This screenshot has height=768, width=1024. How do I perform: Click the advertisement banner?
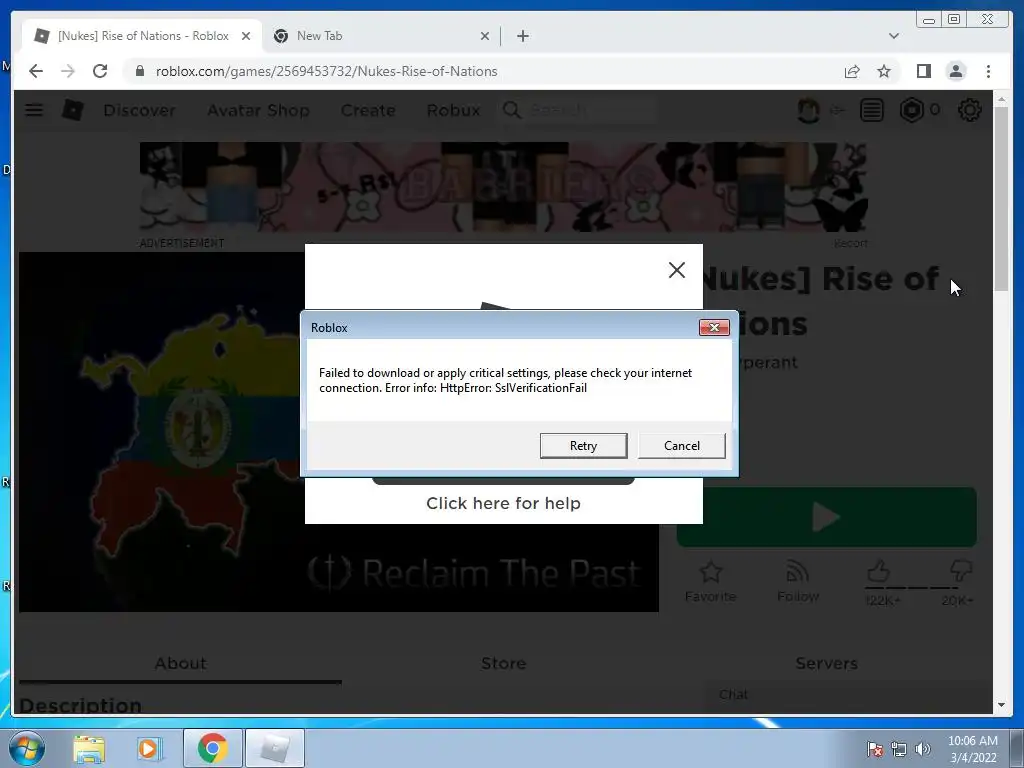[504, 187]
